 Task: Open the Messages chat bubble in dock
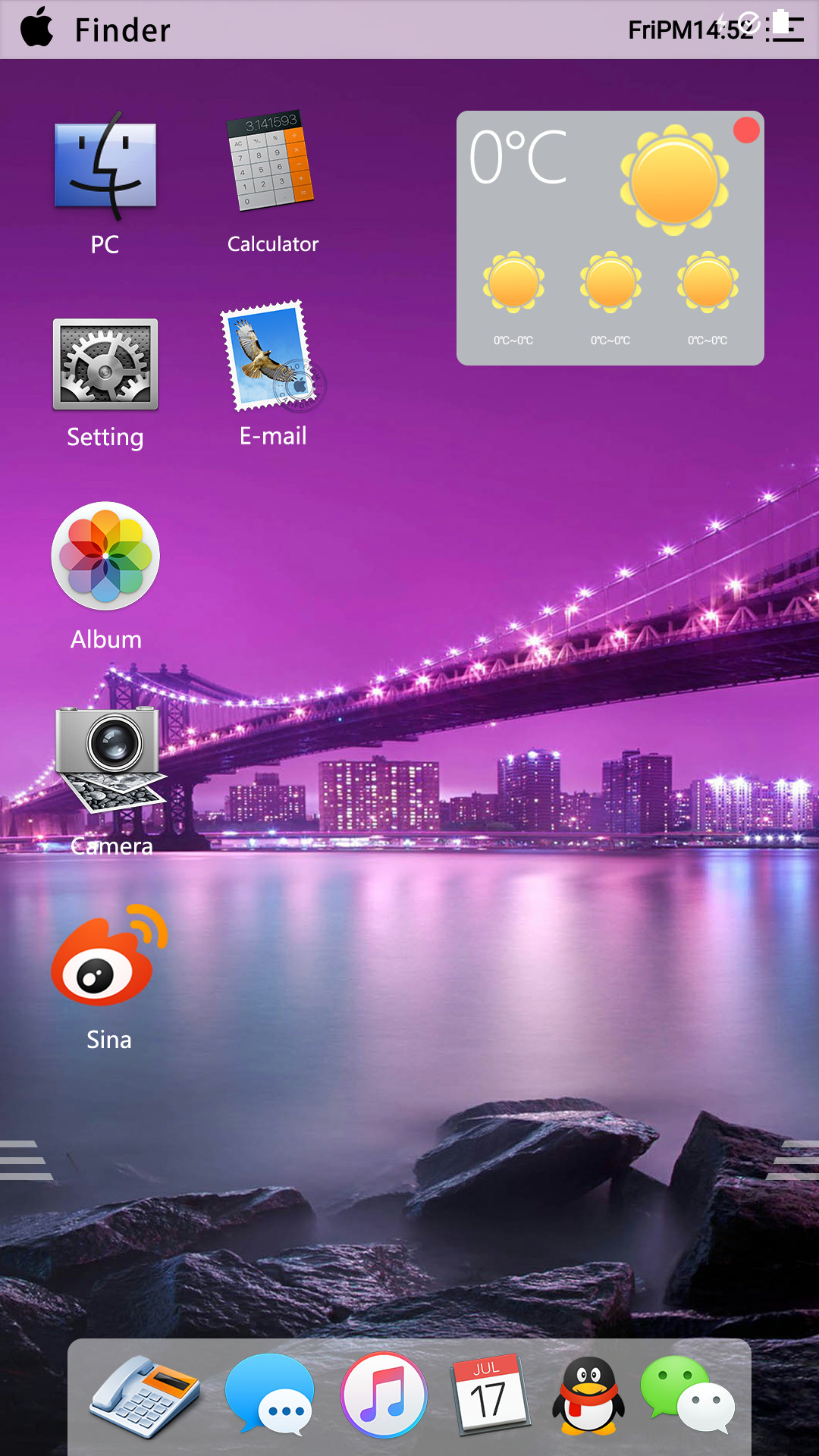coord(269,1395)
